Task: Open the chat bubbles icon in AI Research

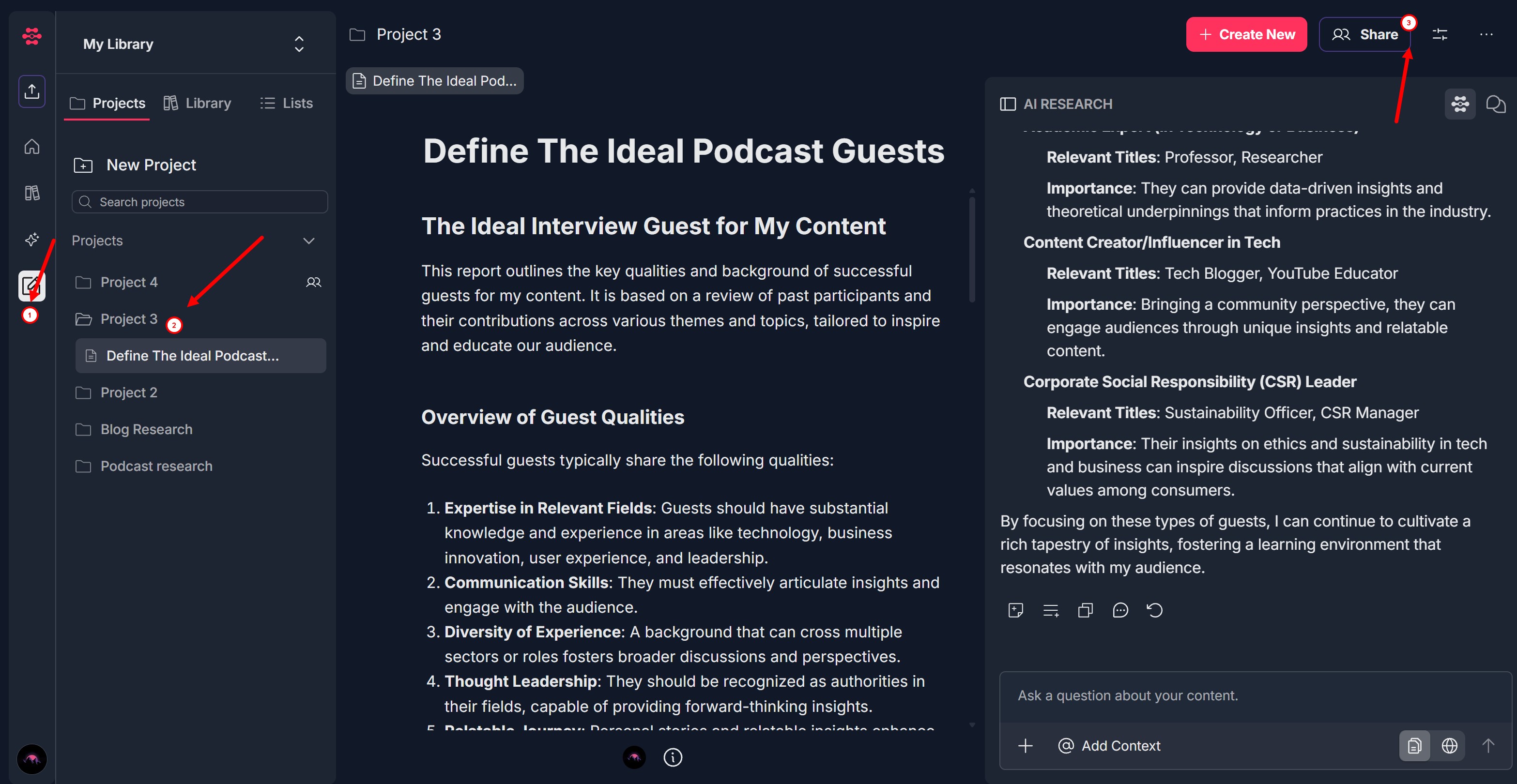Action: coord(1495,104)
